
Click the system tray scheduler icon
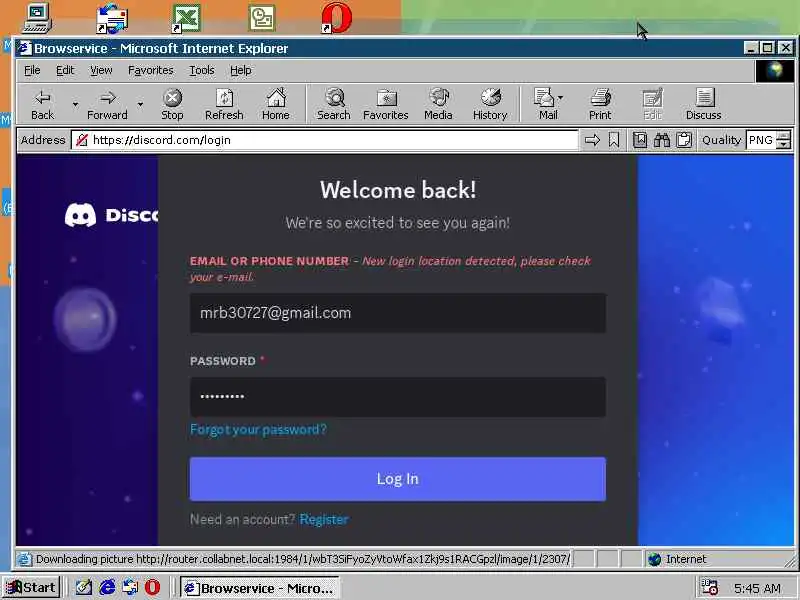709,588
